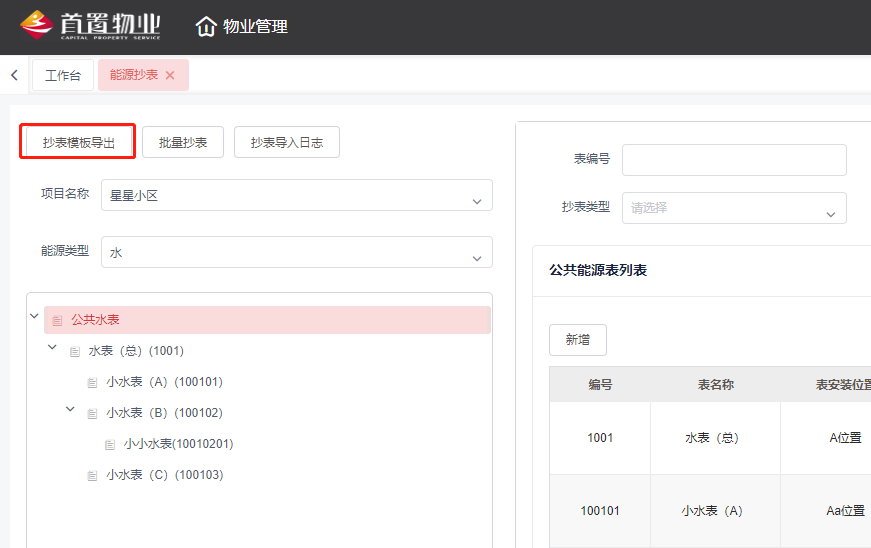Click the icon beside 小水表（C）(100103)

[x=93, y=476]
